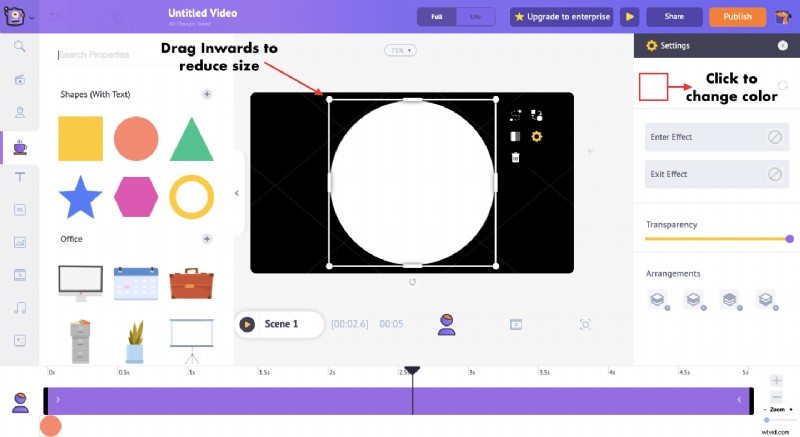Open the music library sidebar icon
Viewport: 800px width, 437px height.
20,307
